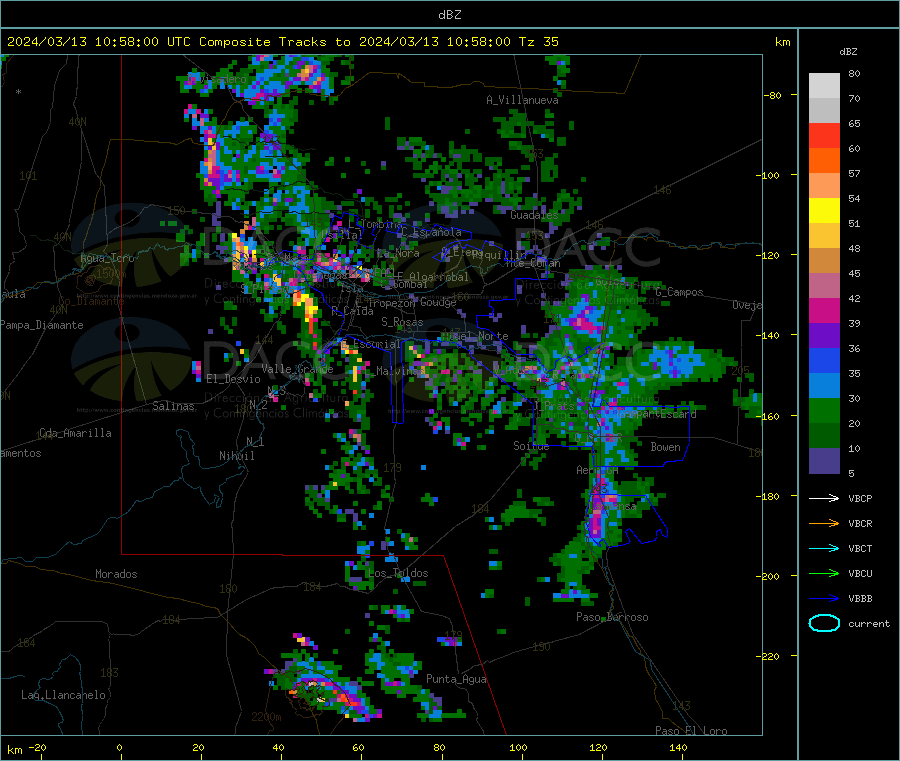
Task: Click the 'E_Algarrobal' place label
Action: click(x=432, y=277)
